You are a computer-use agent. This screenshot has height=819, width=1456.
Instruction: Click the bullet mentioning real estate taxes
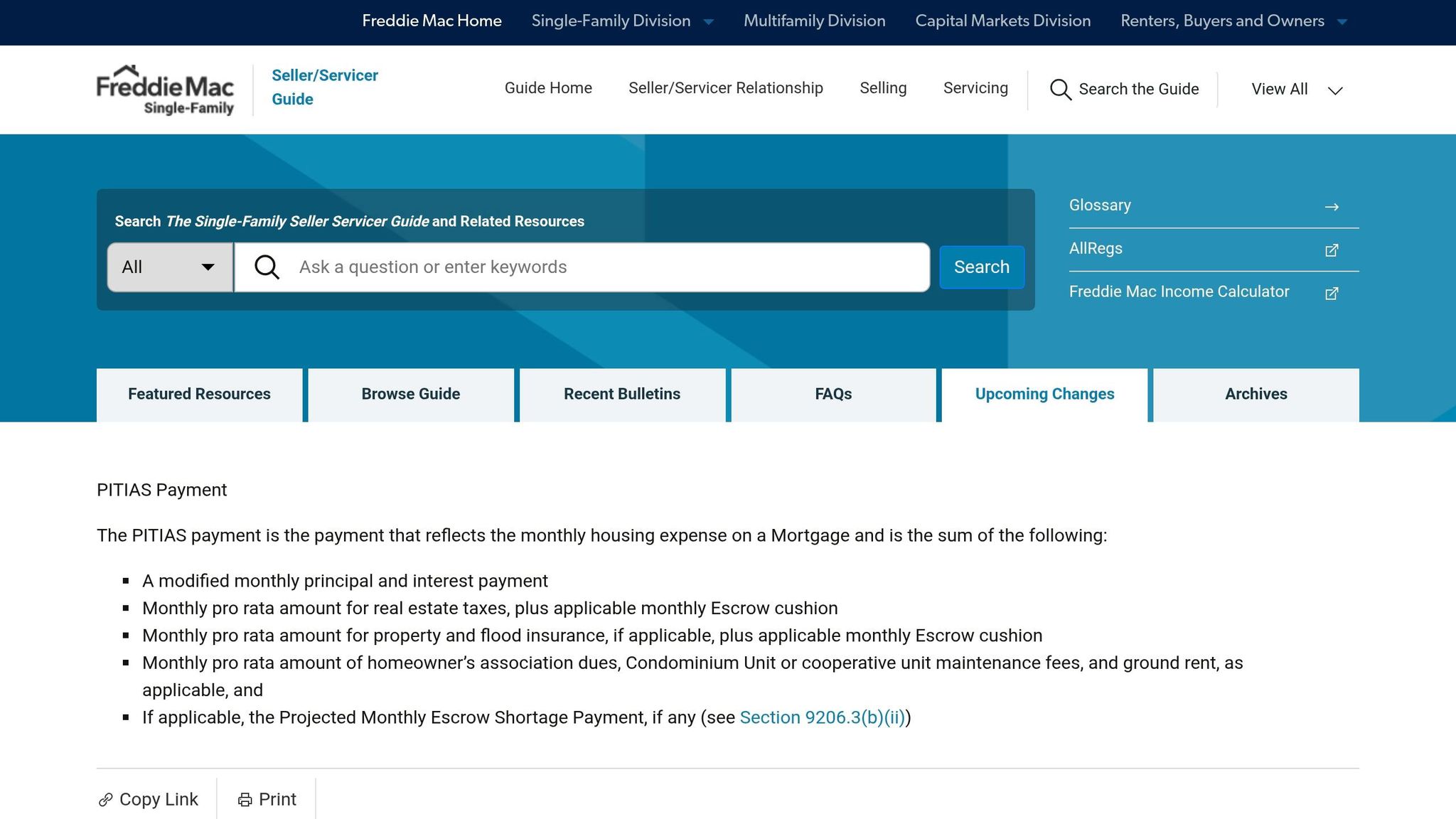click(490, 609)
